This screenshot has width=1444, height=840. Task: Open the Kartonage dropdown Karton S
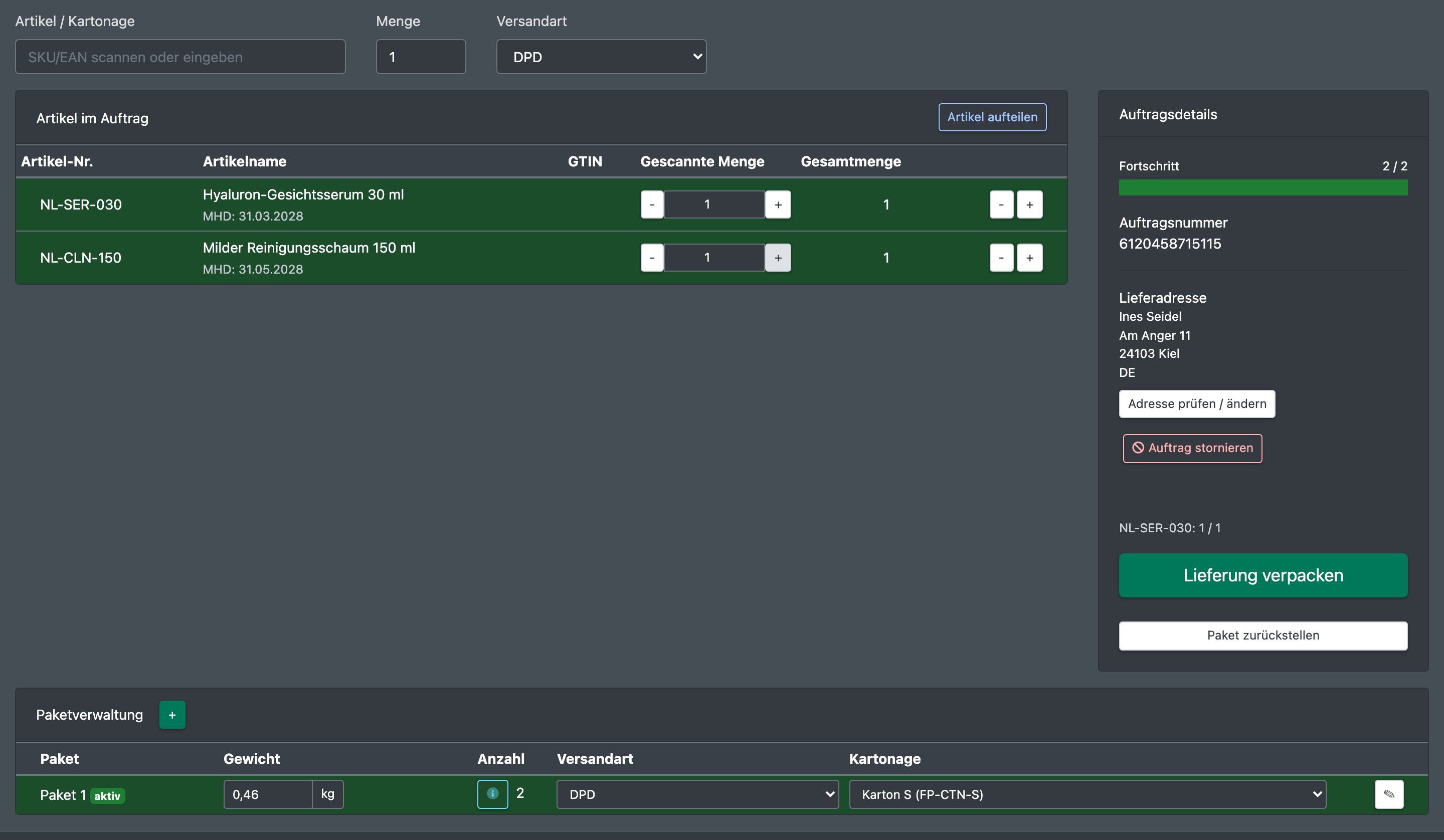(1088, 794)
